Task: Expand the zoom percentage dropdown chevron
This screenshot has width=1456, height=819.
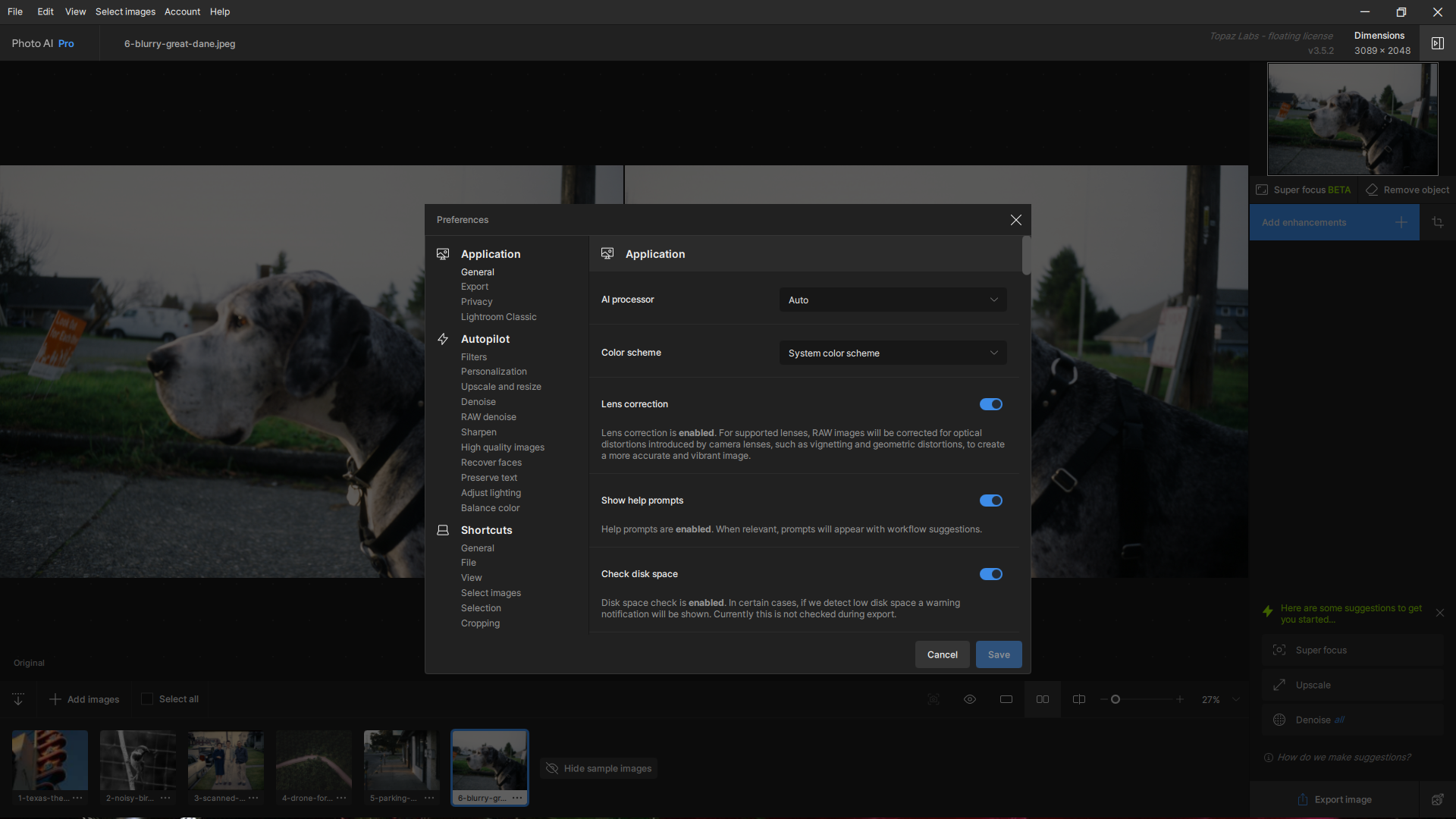Action: (1236, 700)
